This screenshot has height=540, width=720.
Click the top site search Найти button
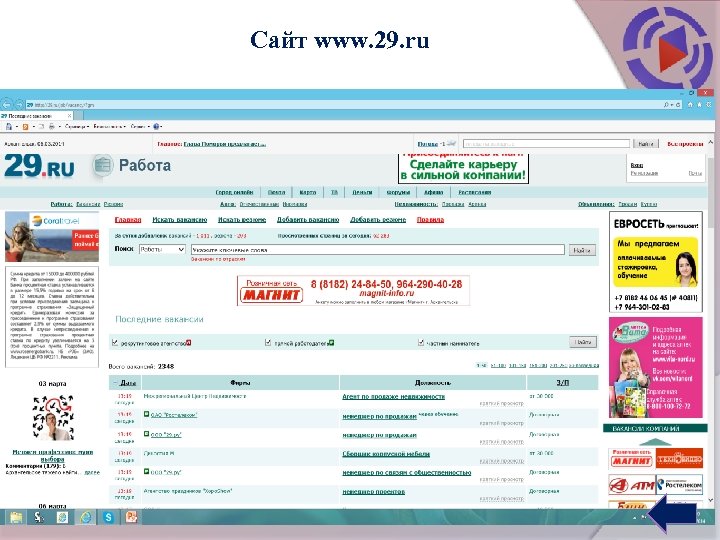(646, 144)
